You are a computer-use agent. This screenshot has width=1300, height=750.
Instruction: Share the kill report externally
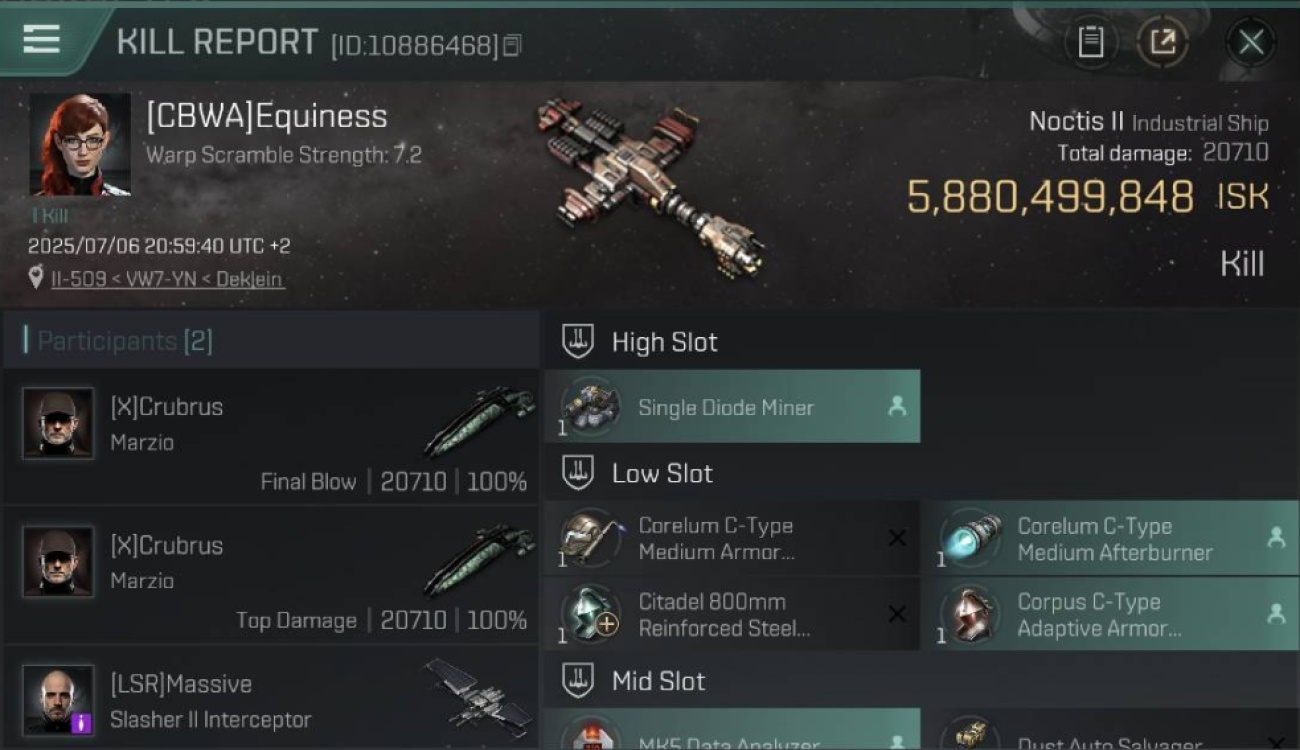click(x=1162, y=41)
